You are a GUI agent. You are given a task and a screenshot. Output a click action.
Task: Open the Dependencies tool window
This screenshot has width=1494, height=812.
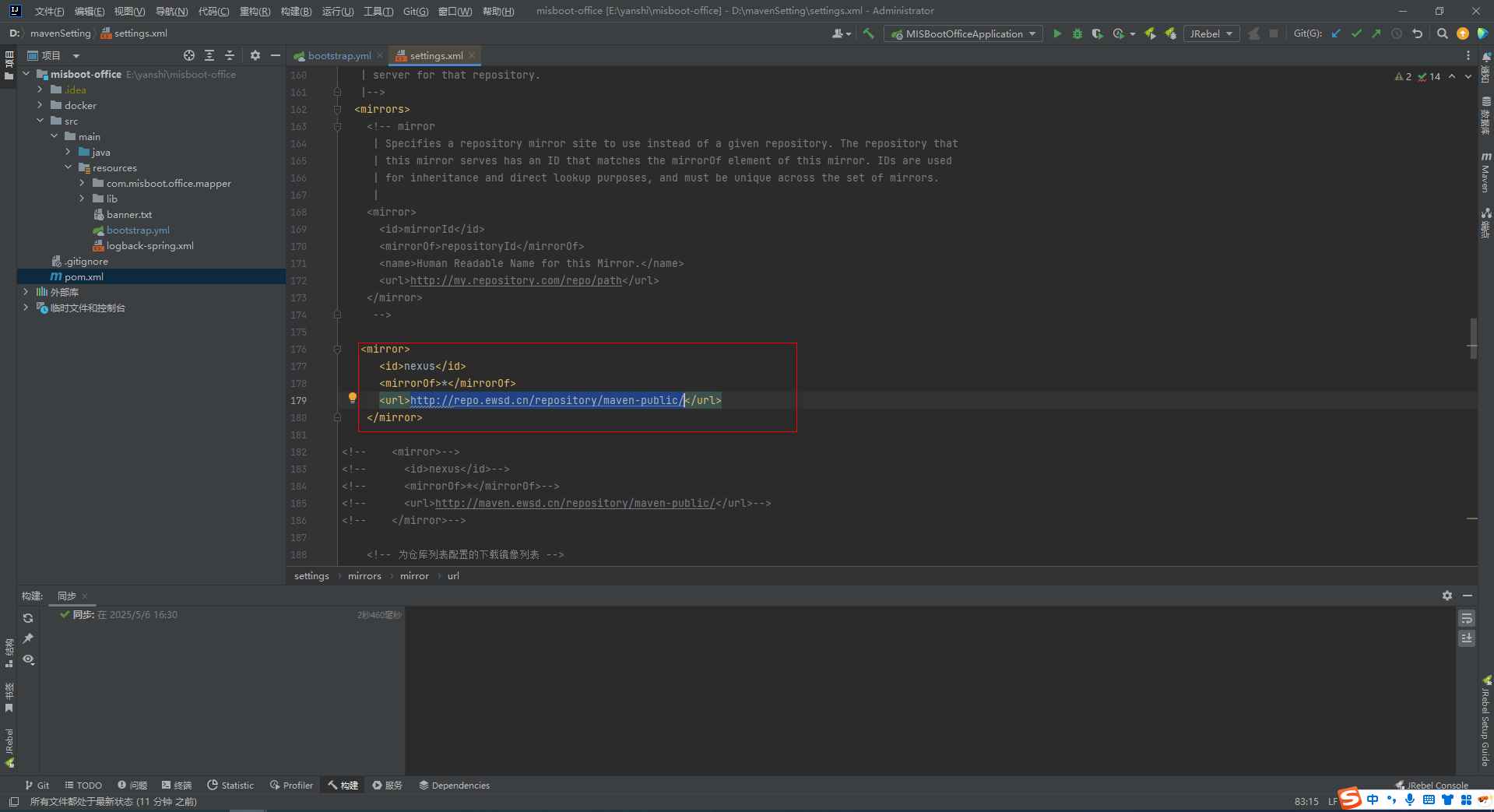tap(455, 786)
